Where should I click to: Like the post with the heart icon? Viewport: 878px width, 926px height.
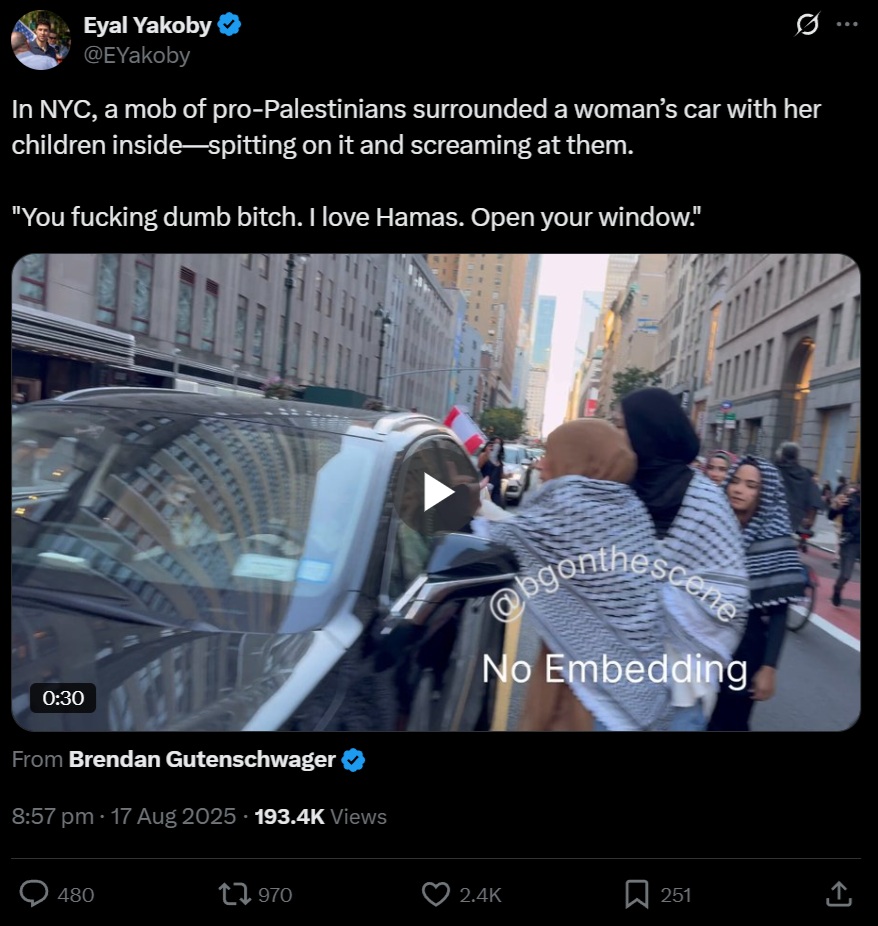[x=436, y=894]
